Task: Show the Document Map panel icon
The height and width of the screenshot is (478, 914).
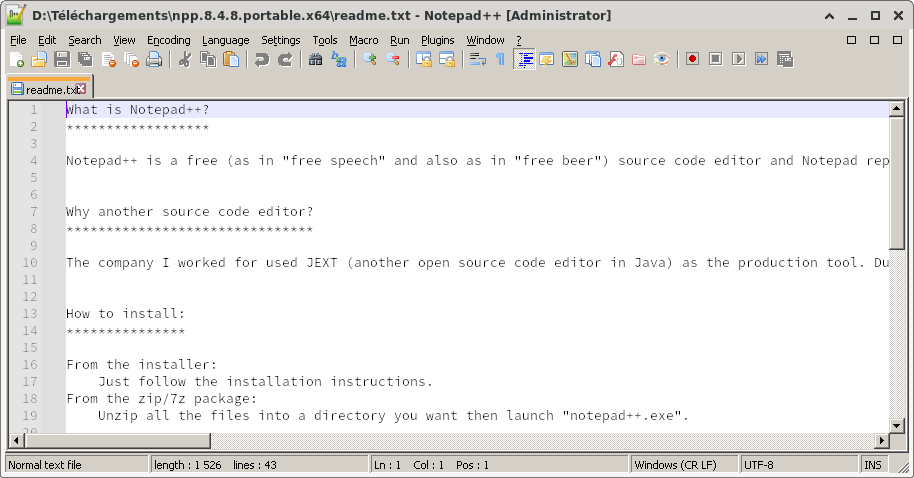Action: (x=570, y=59)
